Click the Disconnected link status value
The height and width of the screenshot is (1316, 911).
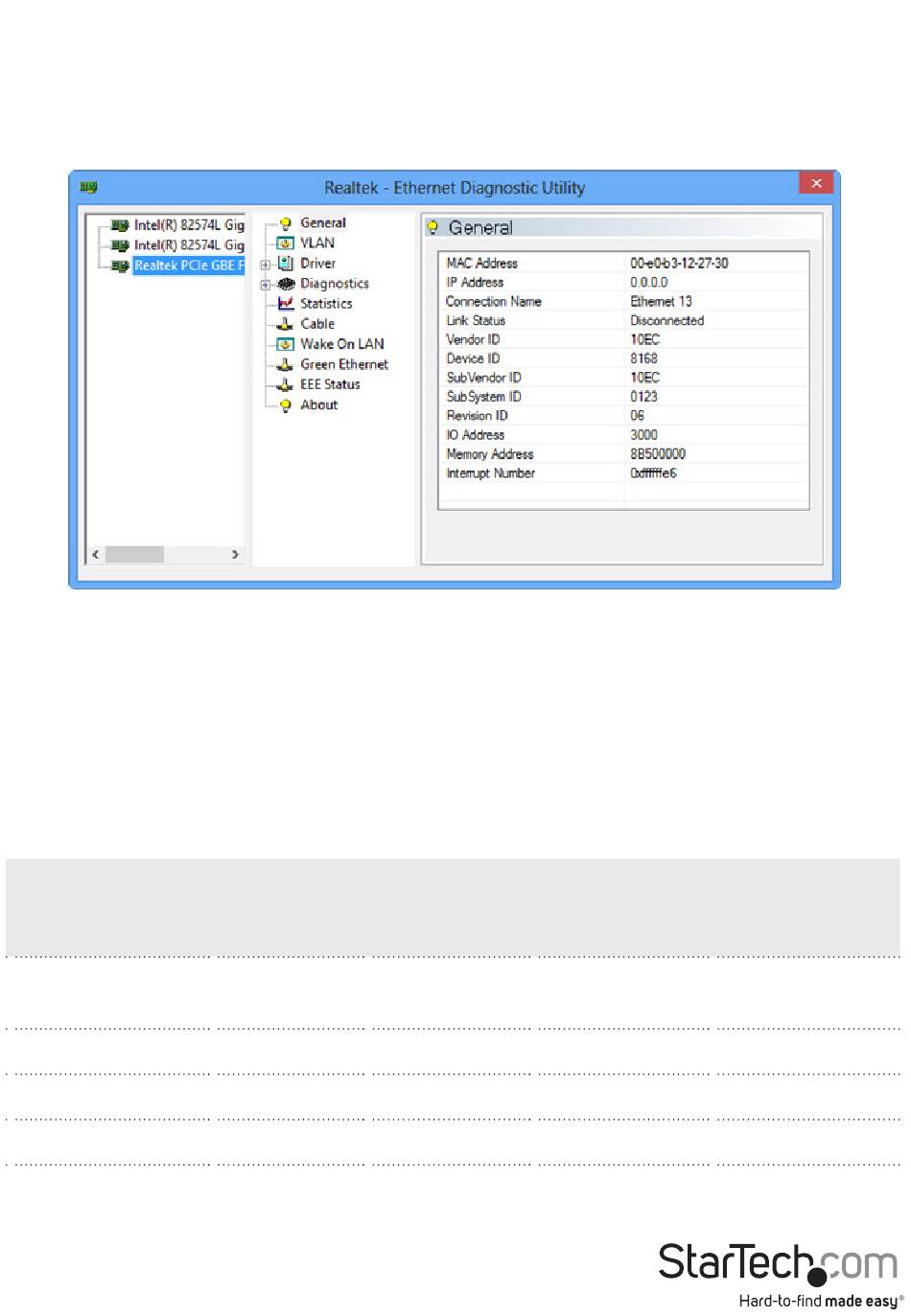click(x=666, y=321)
